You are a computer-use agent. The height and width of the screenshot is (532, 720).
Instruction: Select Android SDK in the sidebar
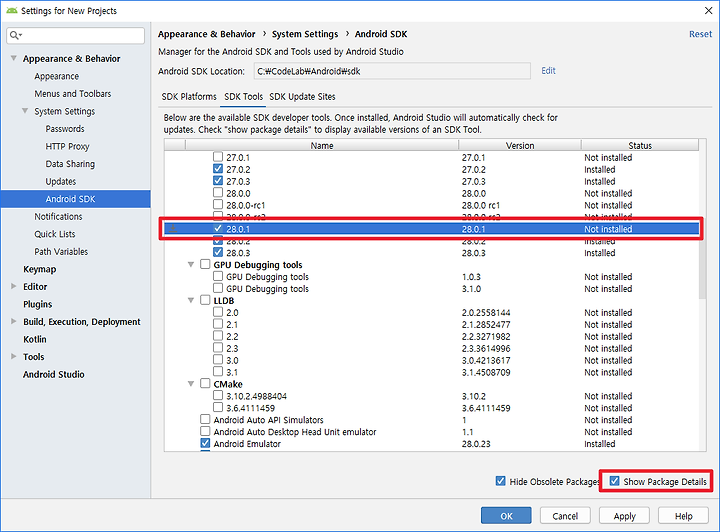[x=75, y=199]
